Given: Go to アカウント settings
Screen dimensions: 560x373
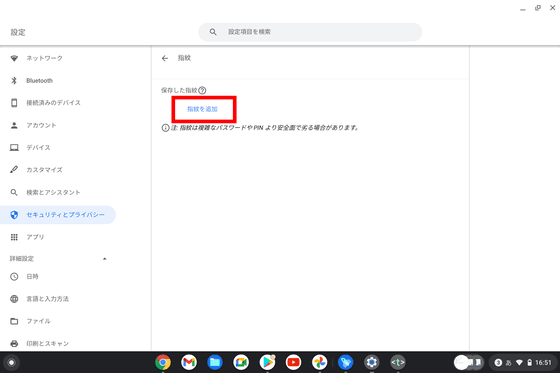Looking at the screenshot, I should (x=58, y=125).
